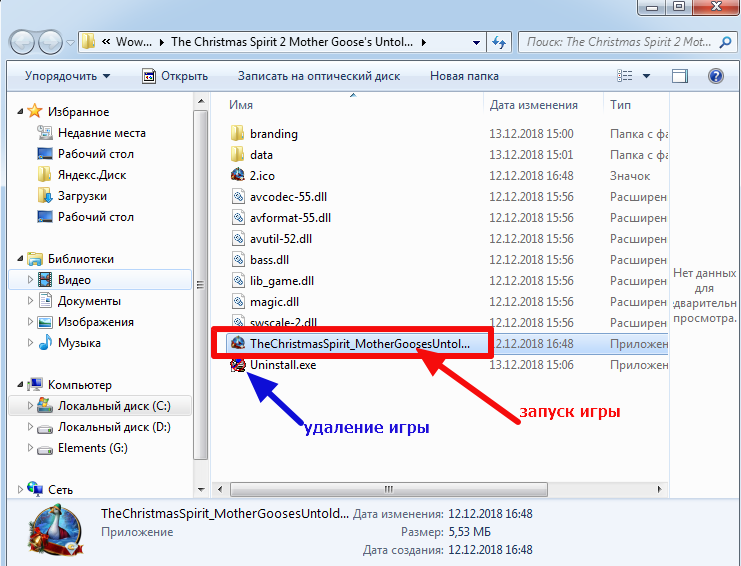
Task: Open Локальный диск (D:)
Action: point(114,427)
